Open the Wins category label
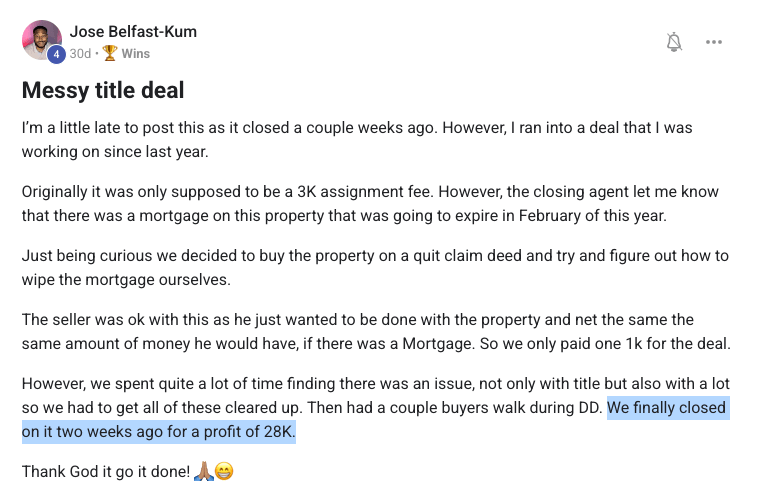Screen dimensions: 761x501 [135, 53]
